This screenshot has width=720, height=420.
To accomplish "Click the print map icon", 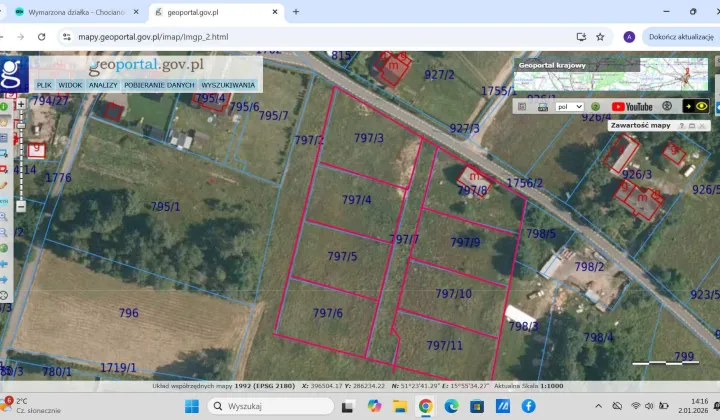I will click(543, 107).
